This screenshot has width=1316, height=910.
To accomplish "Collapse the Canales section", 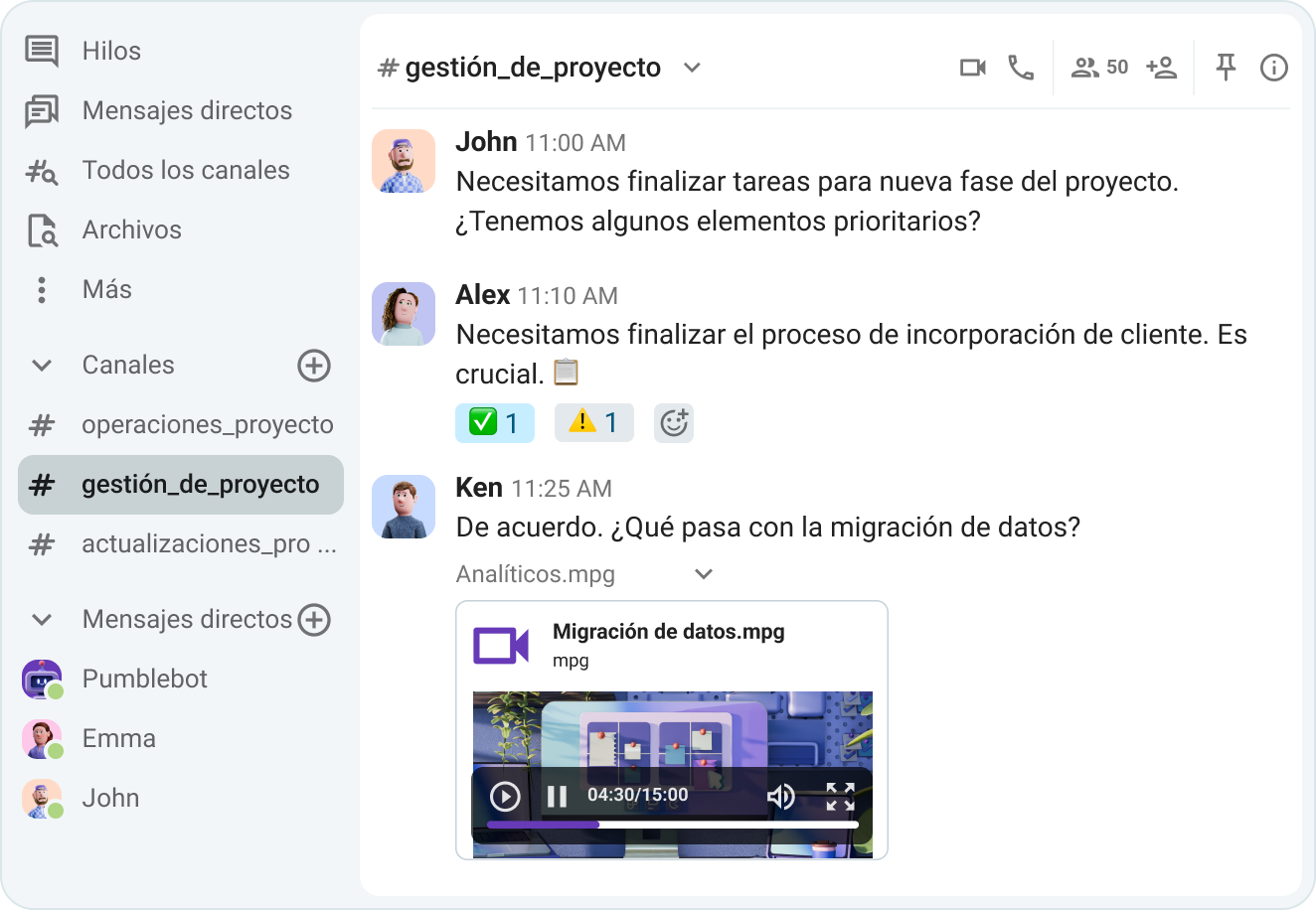I will click(41, 366).
